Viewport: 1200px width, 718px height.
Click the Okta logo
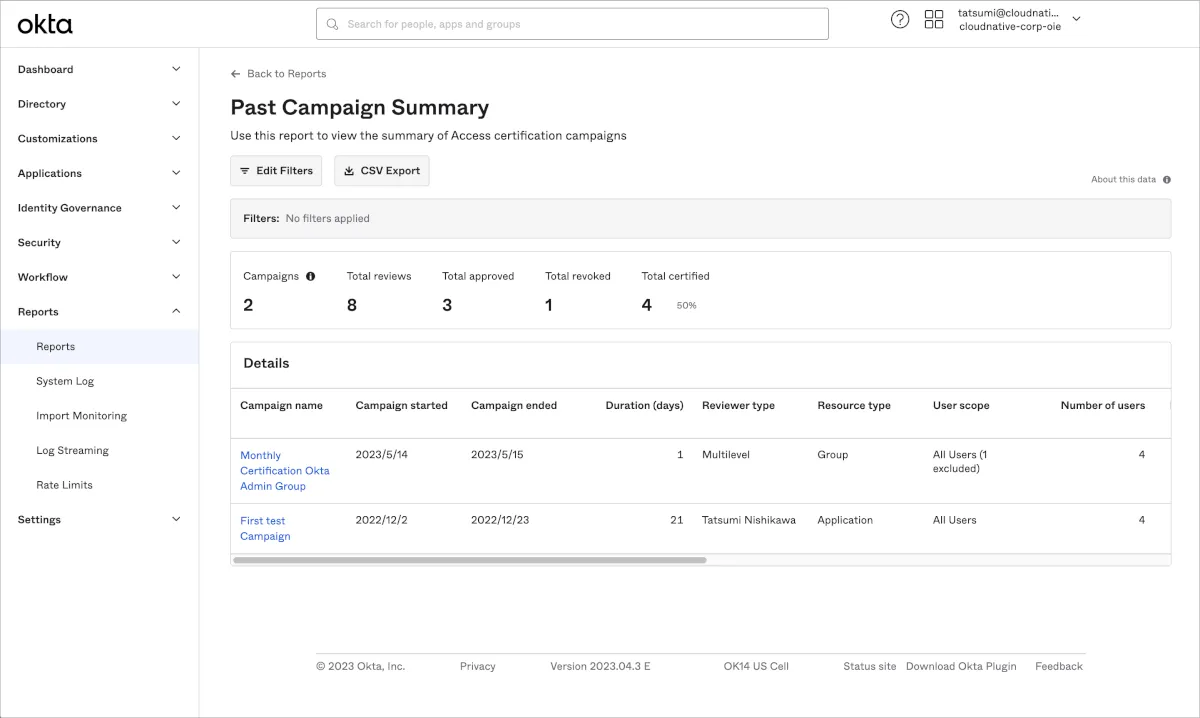[45, 24]
